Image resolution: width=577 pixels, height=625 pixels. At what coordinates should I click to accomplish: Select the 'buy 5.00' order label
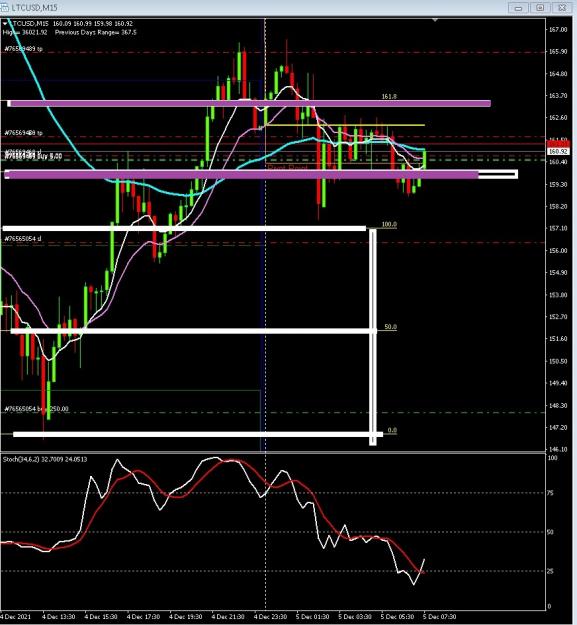(x=49, y=156)
